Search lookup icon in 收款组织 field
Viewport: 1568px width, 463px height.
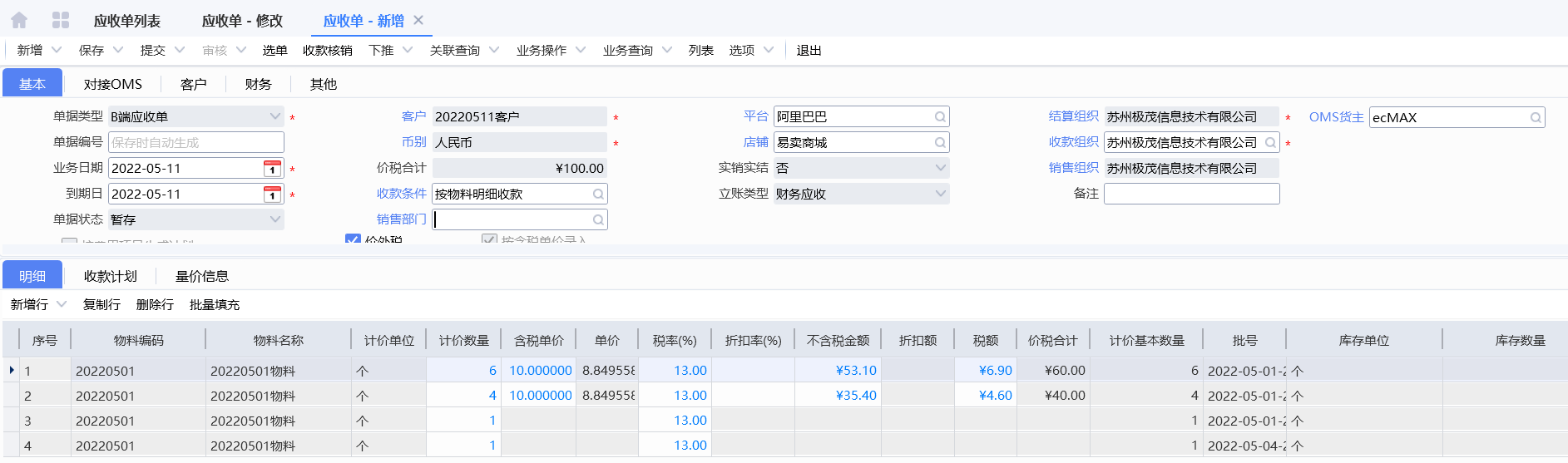(1270, 143)
